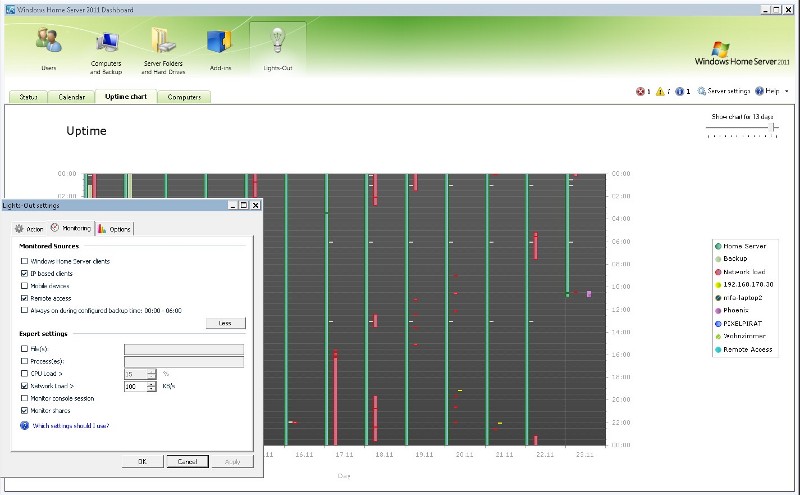Open Server settings

tap(723, 91)
